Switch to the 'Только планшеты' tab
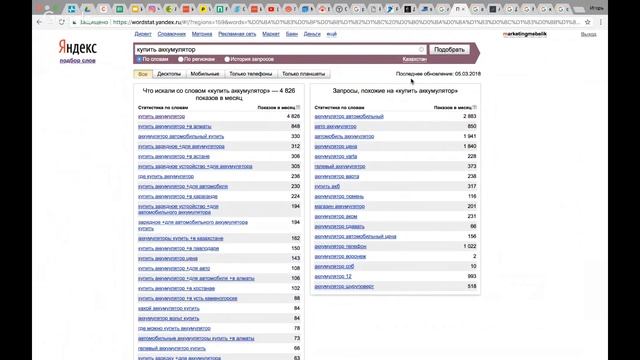The image size is (640, 360). 304,74
